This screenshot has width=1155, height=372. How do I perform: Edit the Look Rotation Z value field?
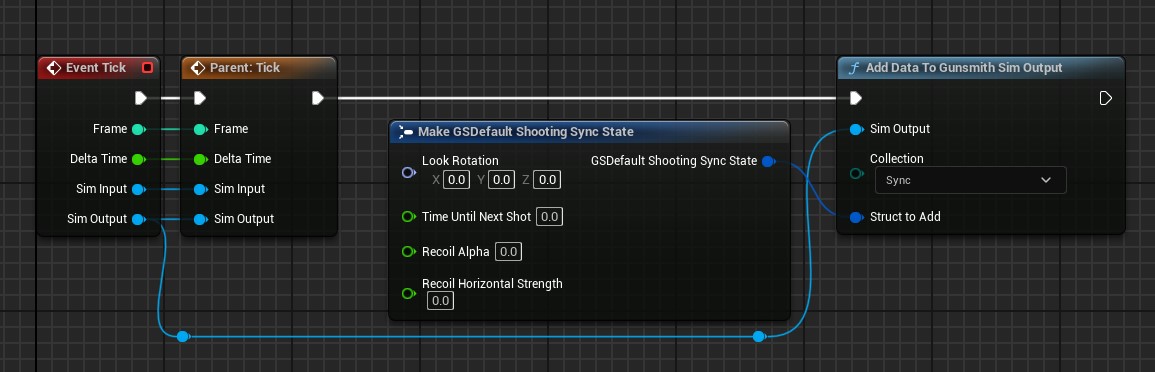point(547,180)
